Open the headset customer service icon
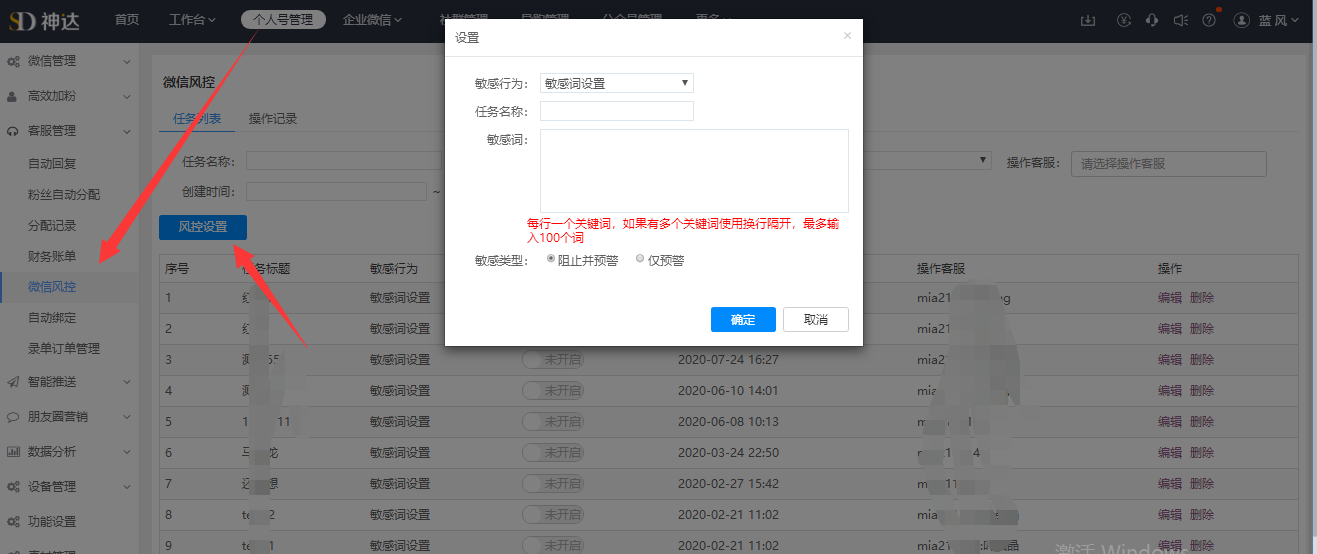The image size is (1317, 554). coord(1152,20)
